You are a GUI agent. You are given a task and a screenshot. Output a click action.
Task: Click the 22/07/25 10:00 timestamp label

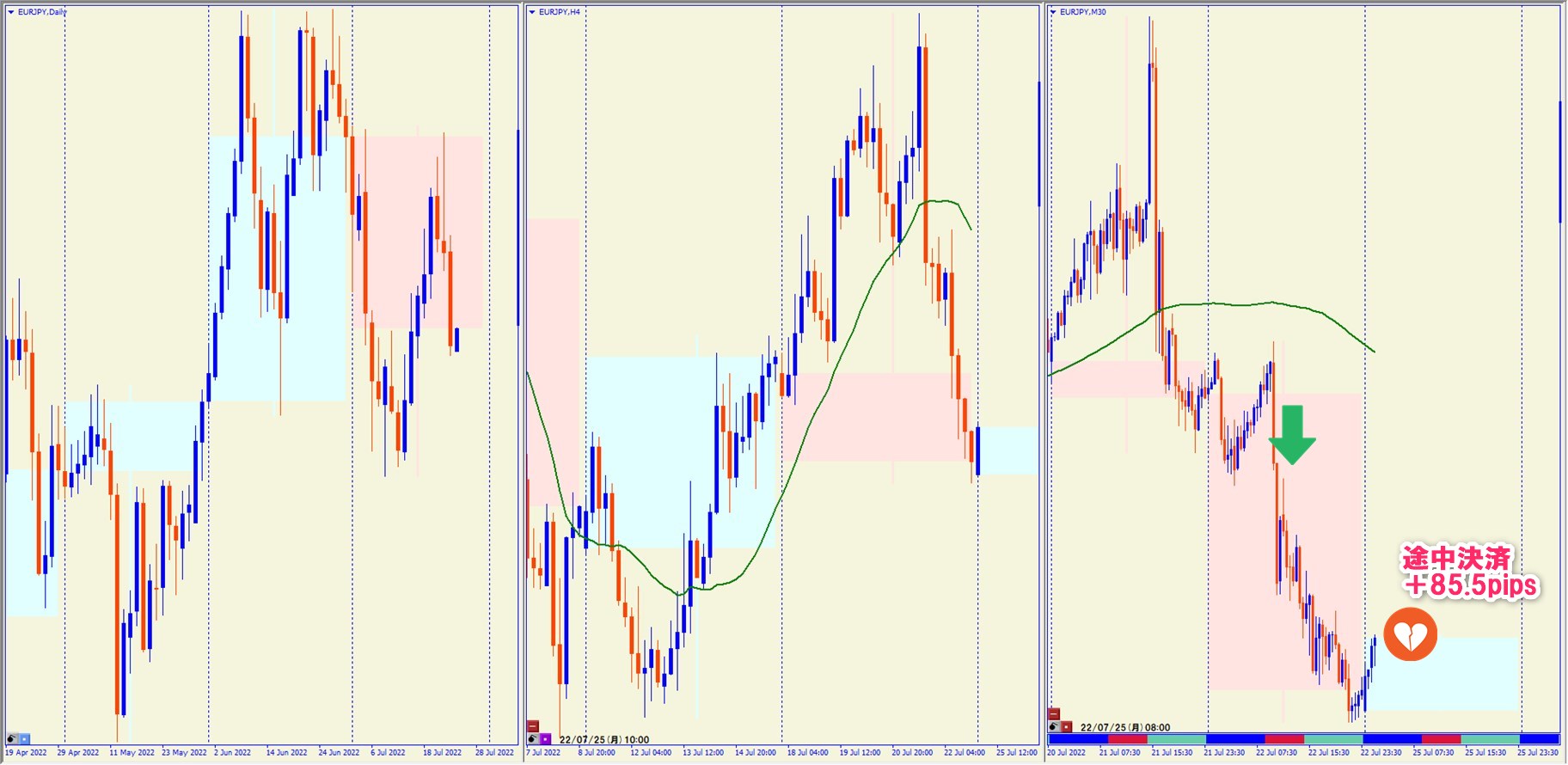[603, 739]
